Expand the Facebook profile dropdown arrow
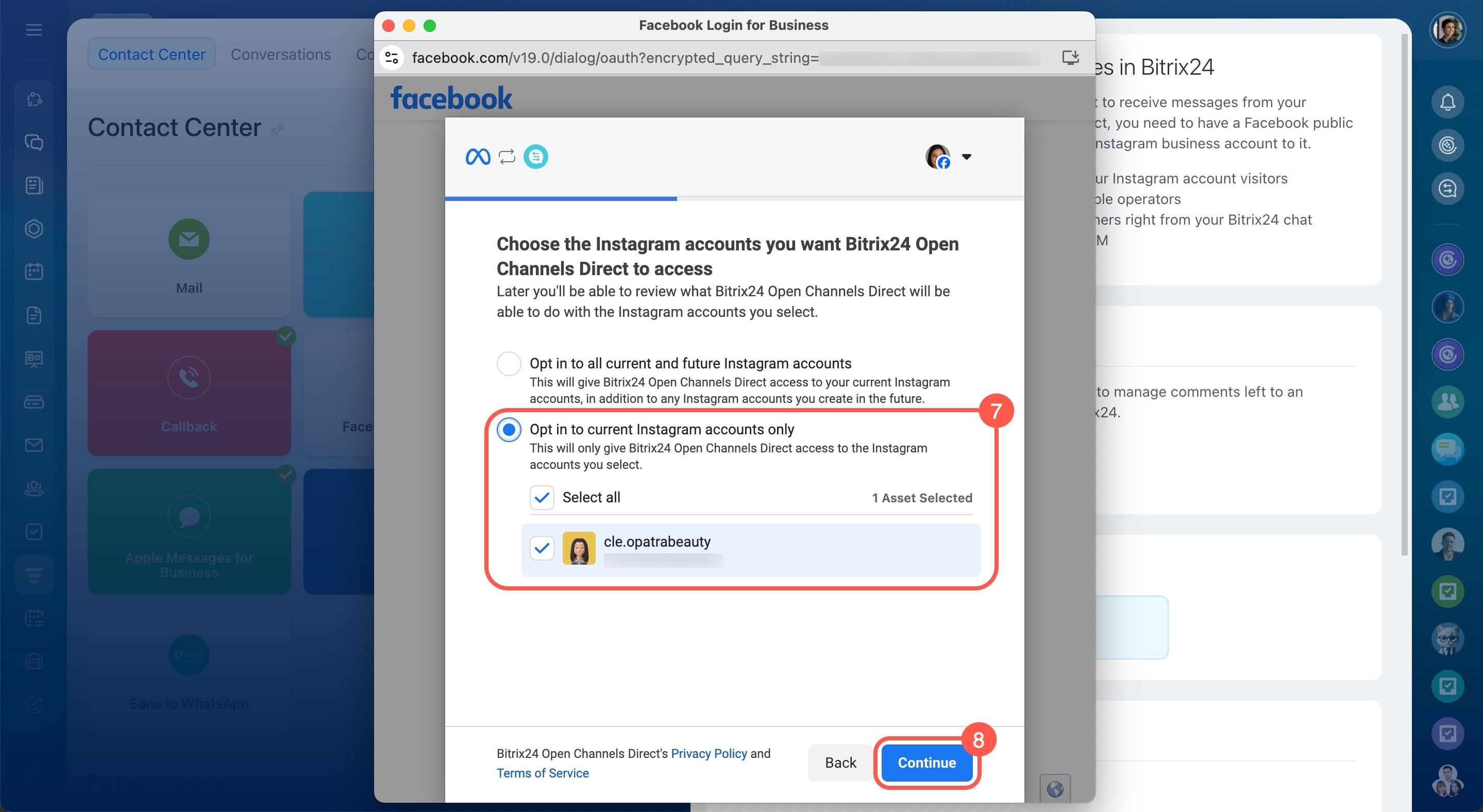Viewport: 1483px width, 812px height. pos(967,157)
